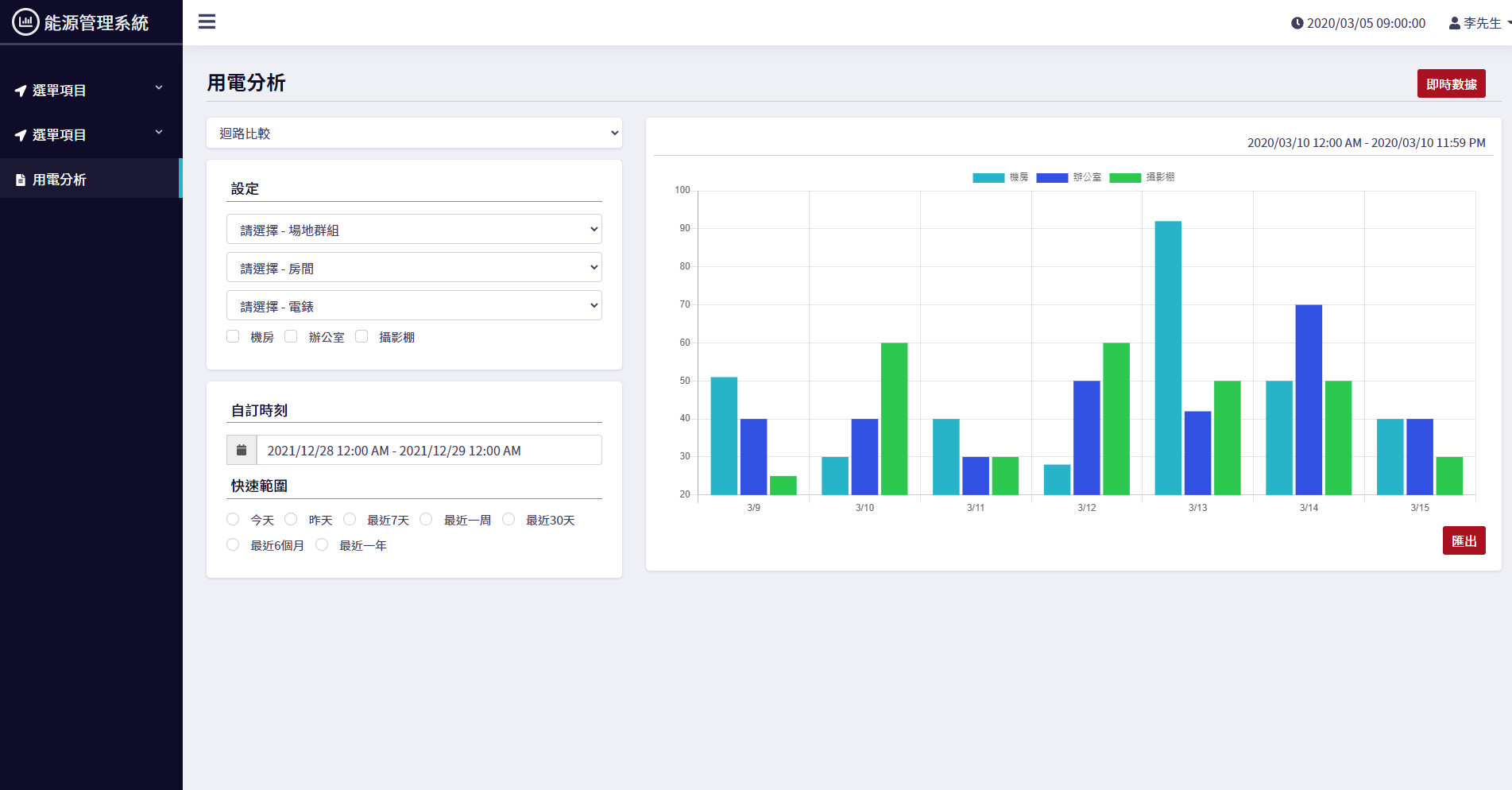Image resolution: width=1512 pixels, height=790 pixels.
Task: Open the 迴路比較 dropdown
Action: pos(414,134)
